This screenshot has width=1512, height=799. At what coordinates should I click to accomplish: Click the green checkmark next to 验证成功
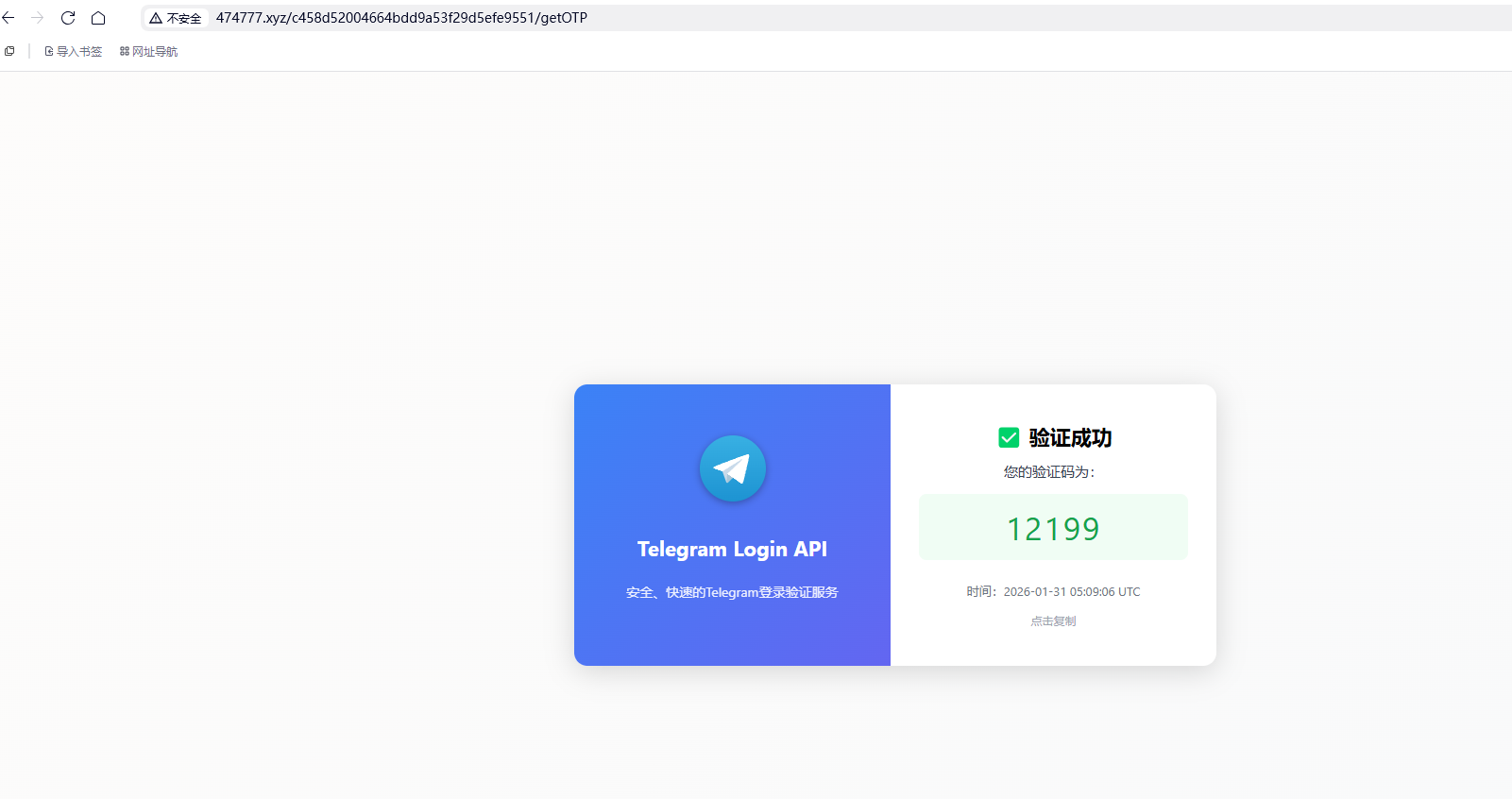click(x=1009, y=437)
